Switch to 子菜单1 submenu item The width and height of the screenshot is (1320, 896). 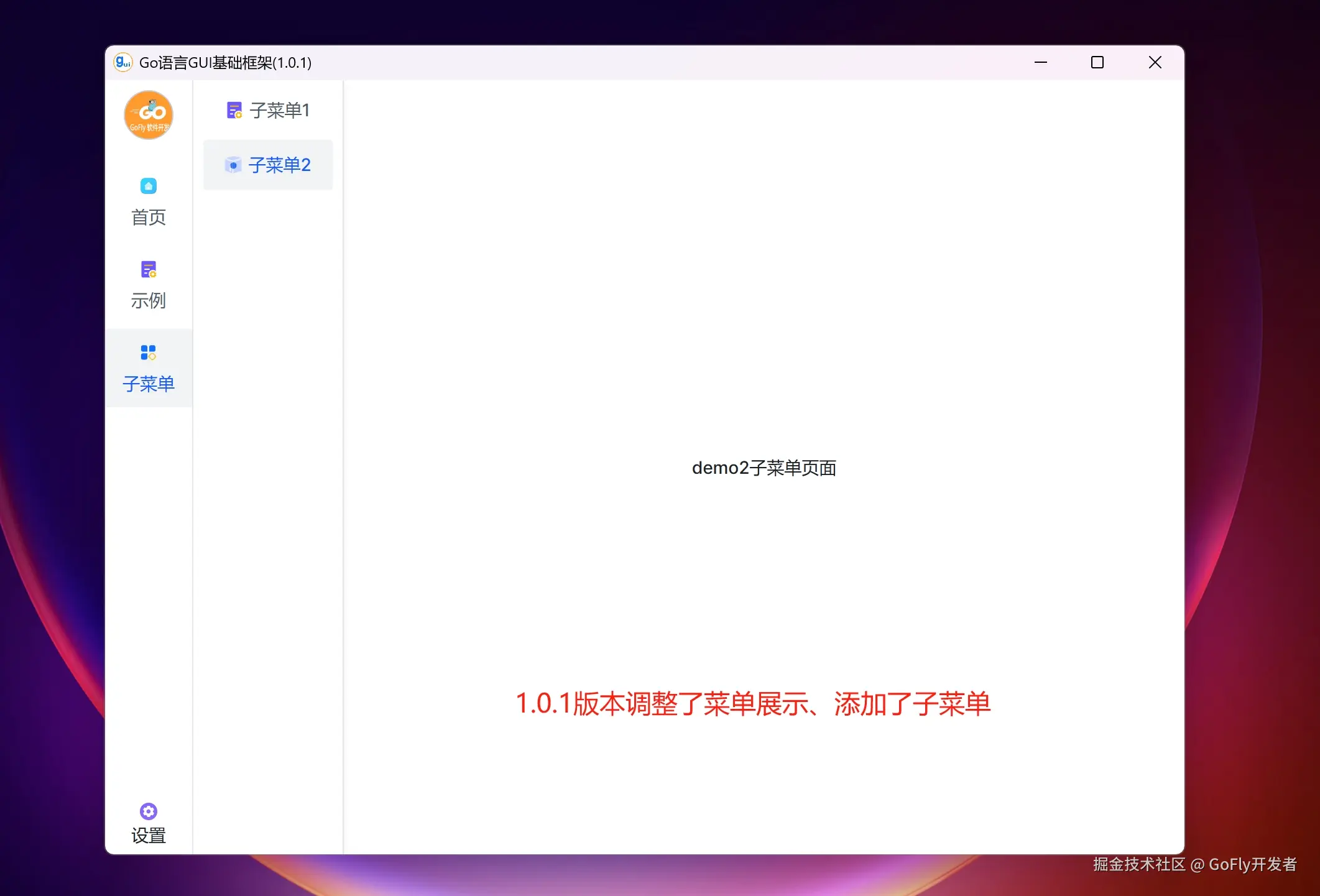(279, 111)
